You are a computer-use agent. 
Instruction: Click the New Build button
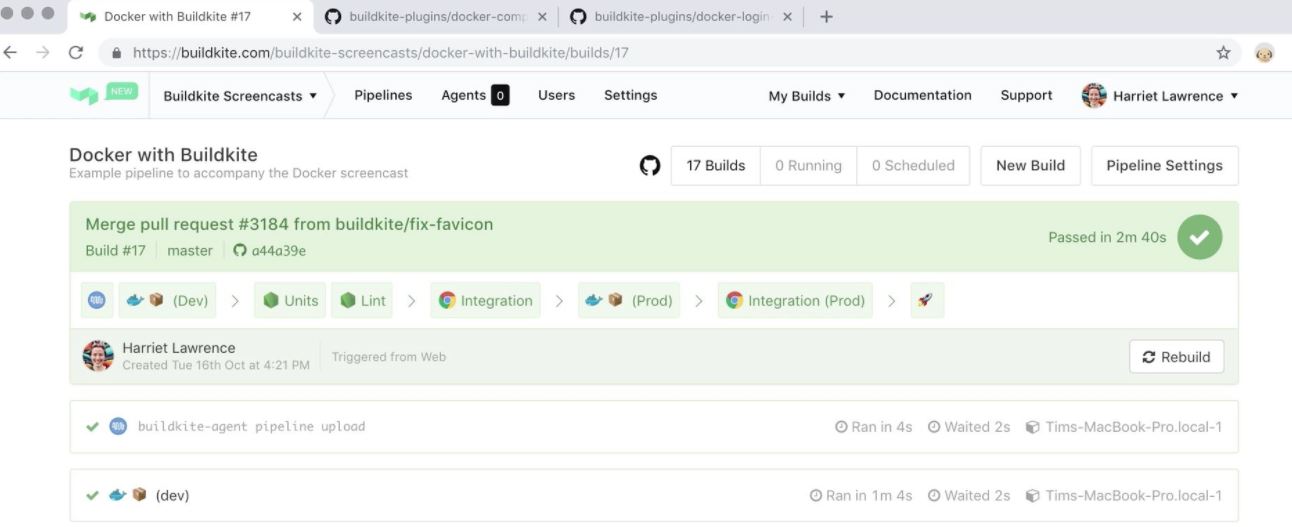click(x=1030, y=166)
